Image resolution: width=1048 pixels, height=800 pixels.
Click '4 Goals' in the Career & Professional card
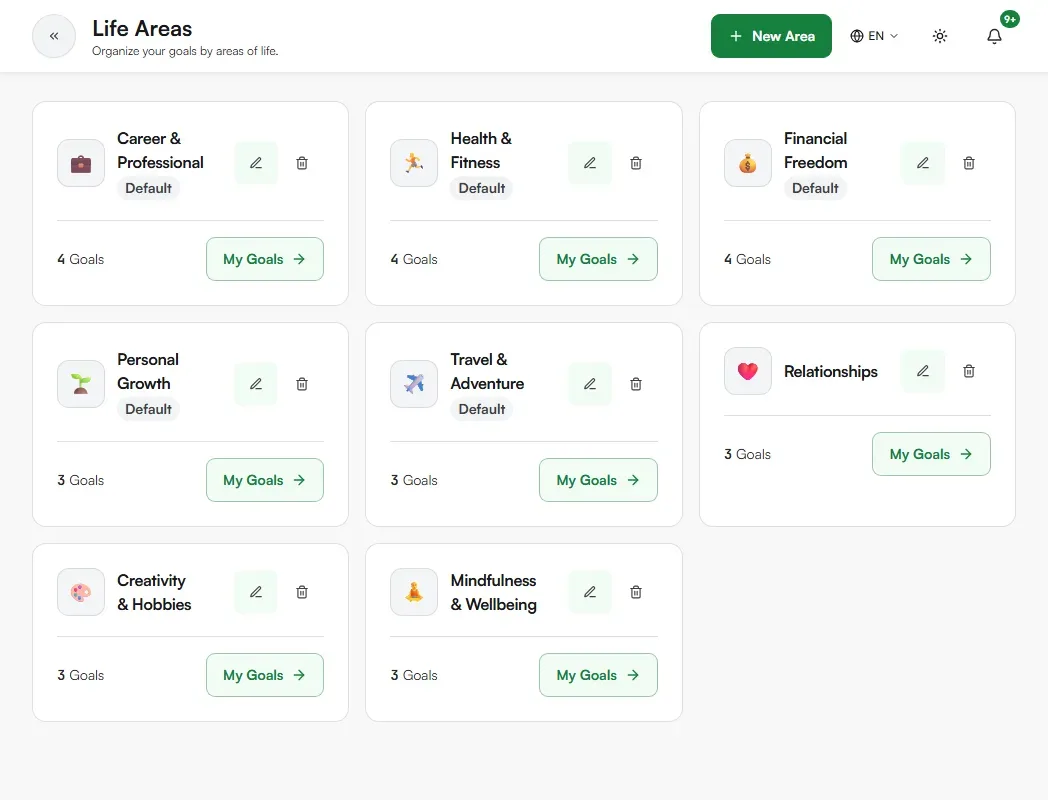pyautogui.click(x=81, y=259)
